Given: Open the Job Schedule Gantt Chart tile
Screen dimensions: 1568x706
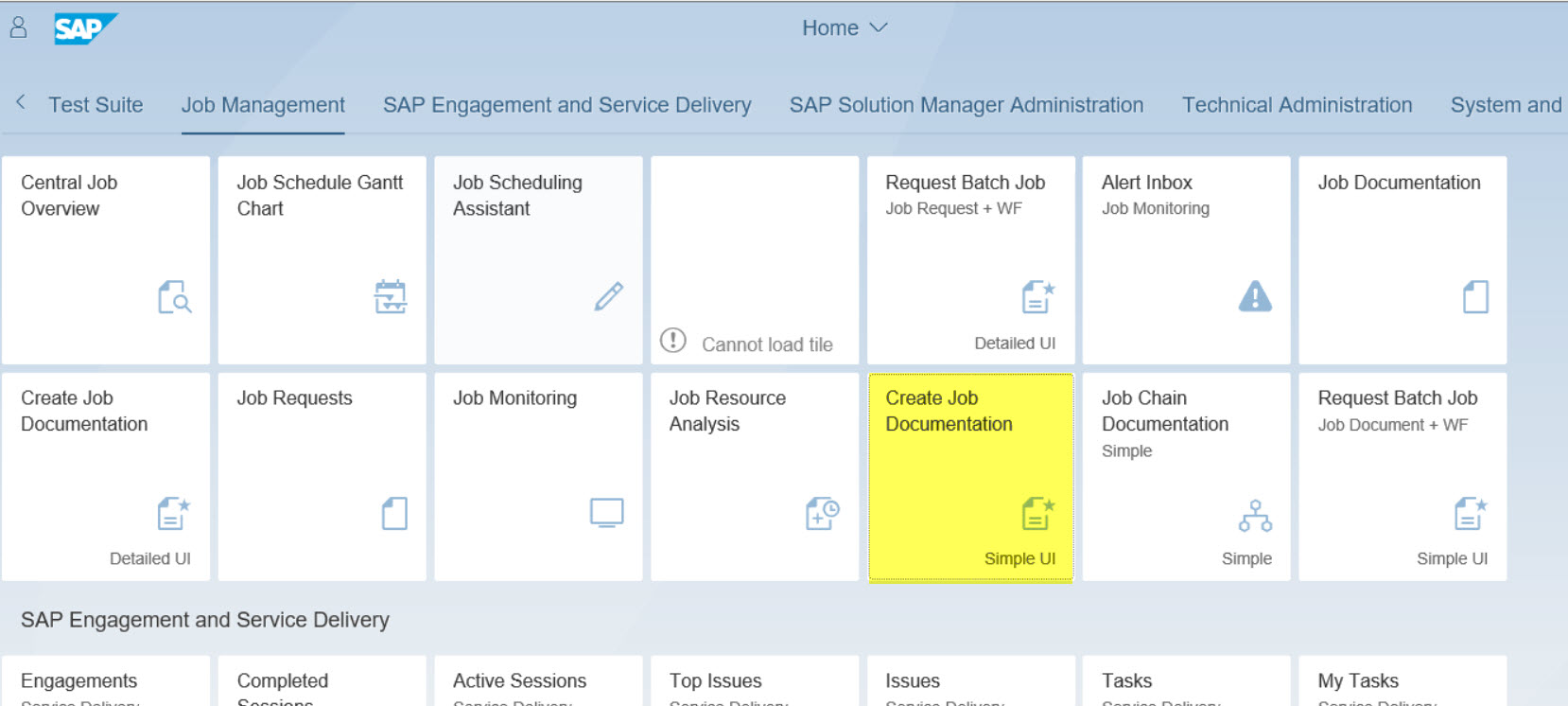Looking at the screenshot, I should (322, 260).
